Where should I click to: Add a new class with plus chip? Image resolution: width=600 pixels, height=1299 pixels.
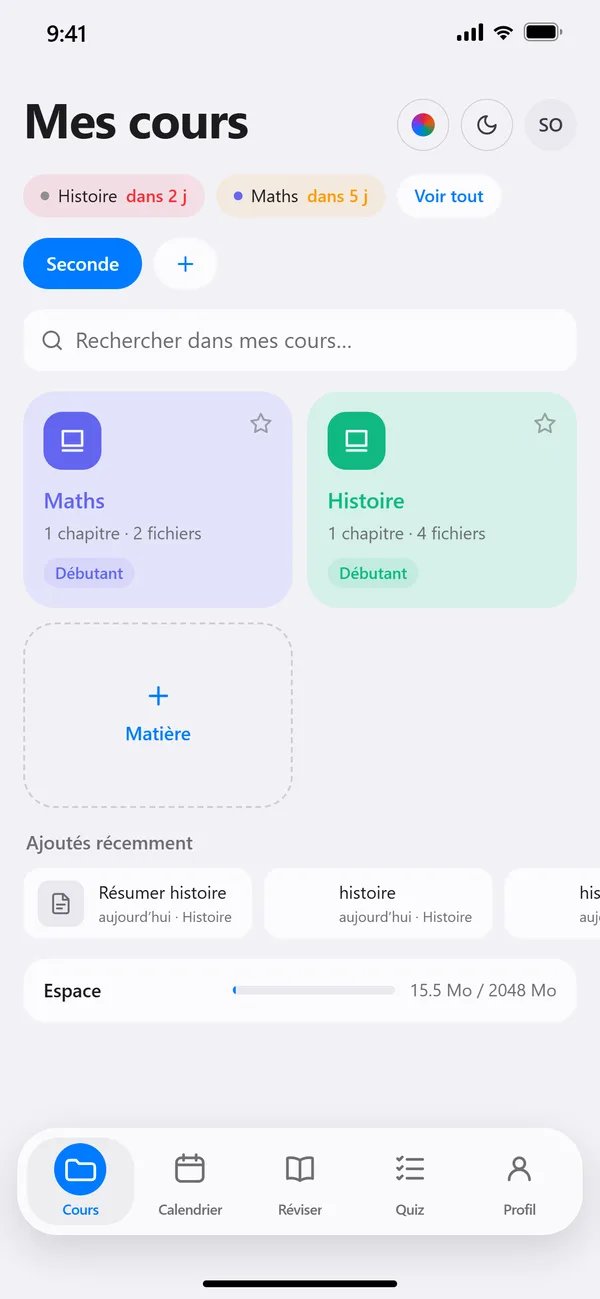coord(185,264)
